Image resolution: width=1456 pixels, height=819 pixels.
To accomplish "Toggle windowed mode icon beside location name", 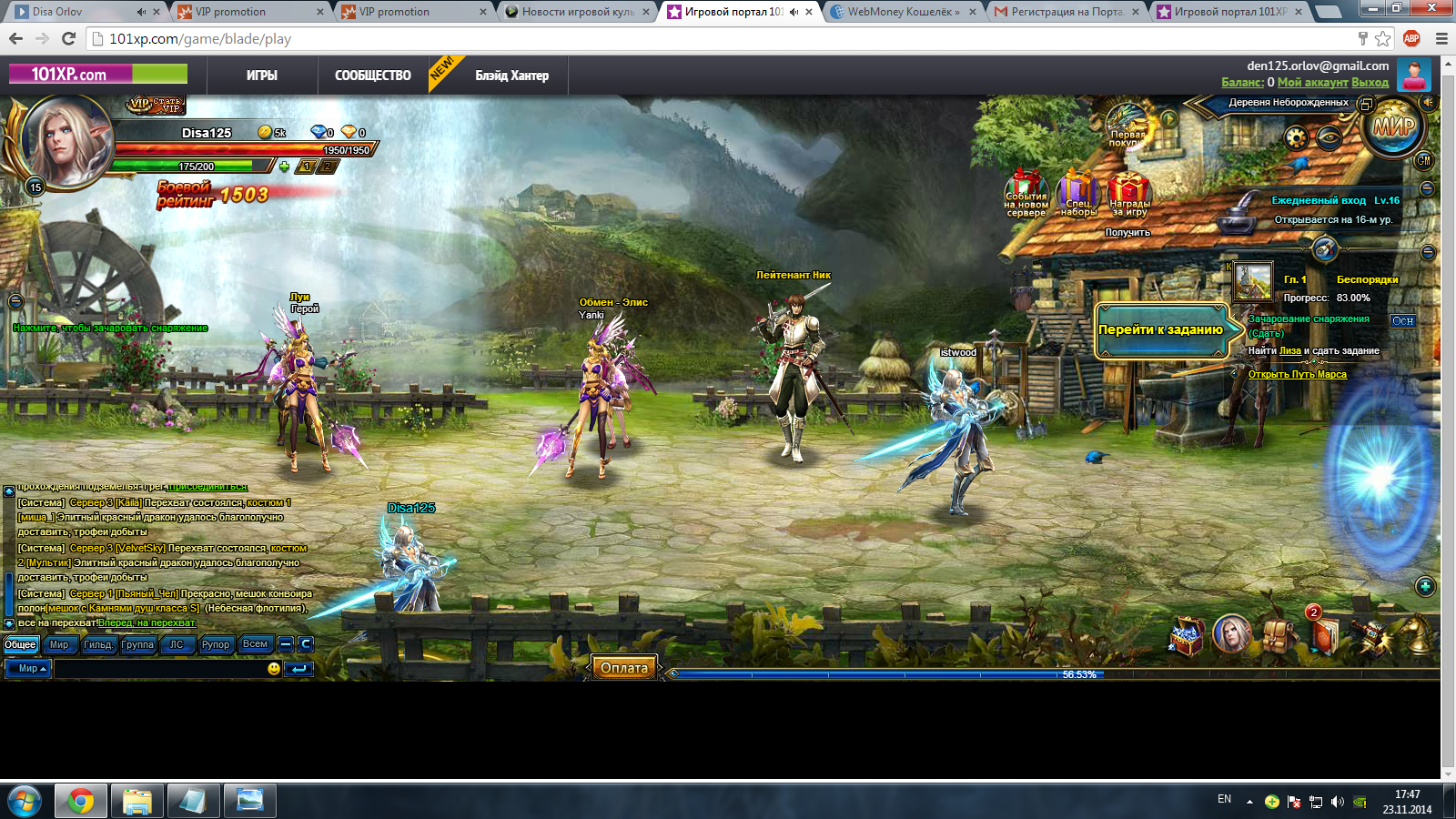I will [x=1365, y=104].
